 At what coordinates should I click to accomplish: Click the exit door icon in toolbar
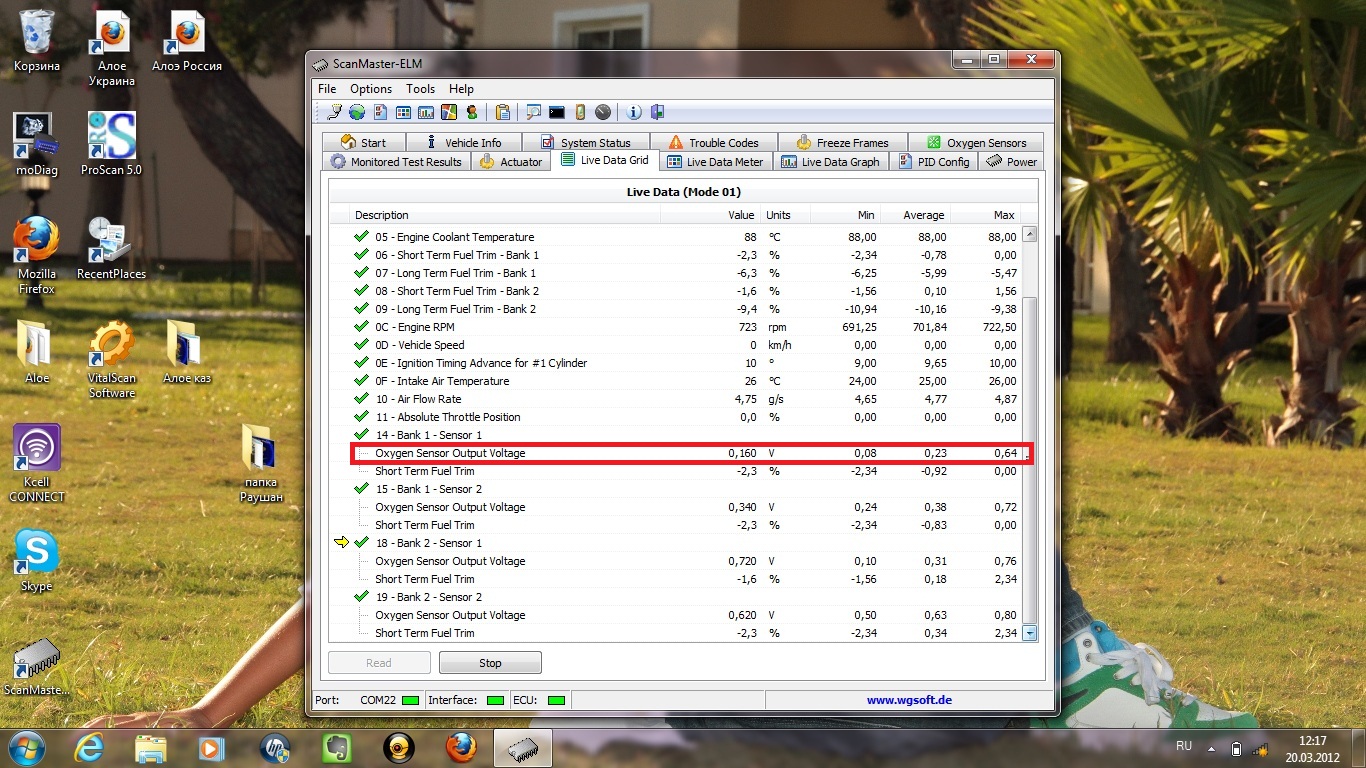(x=657, y=112)
